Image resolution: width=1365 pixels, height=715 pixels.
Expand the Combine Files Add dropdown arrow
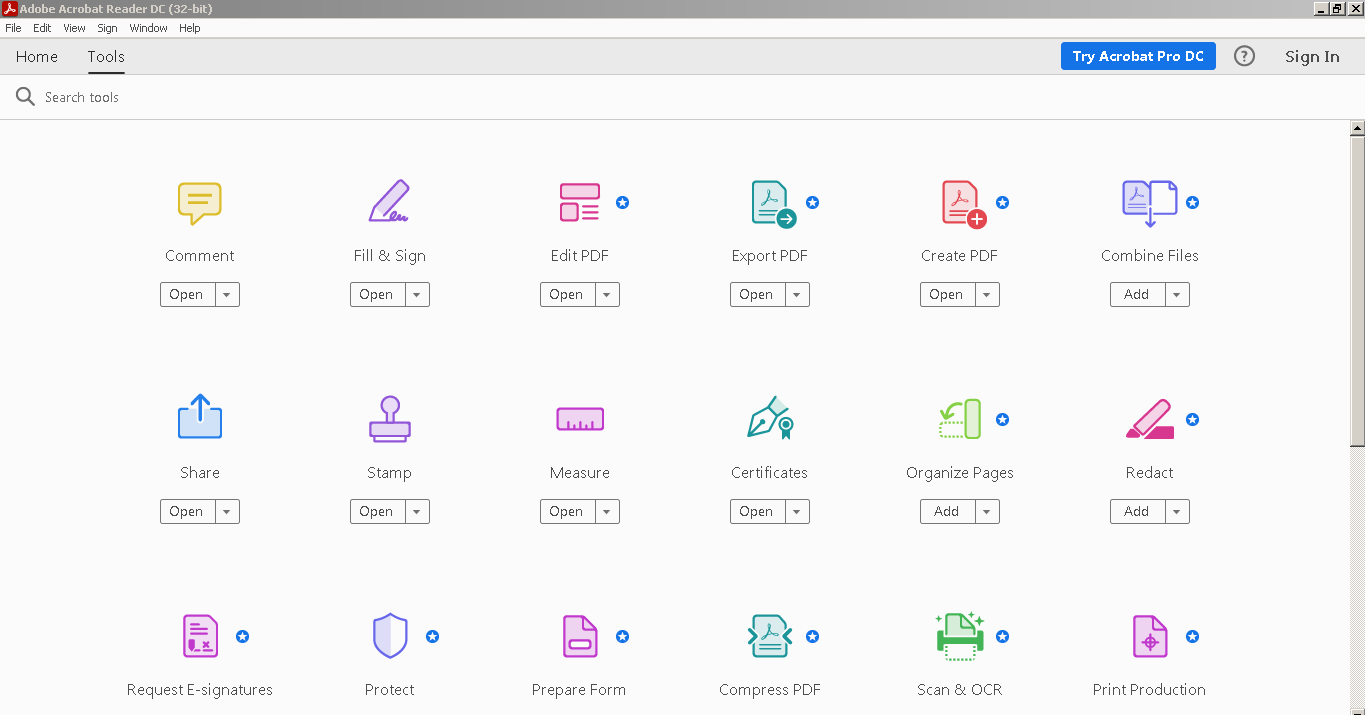pos(1177,294)
